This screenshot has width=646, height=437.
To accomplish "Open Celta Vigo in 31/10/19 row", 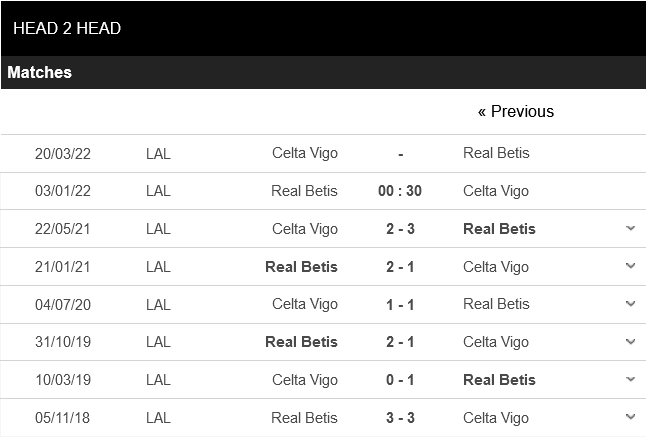I will pos(496,342).
